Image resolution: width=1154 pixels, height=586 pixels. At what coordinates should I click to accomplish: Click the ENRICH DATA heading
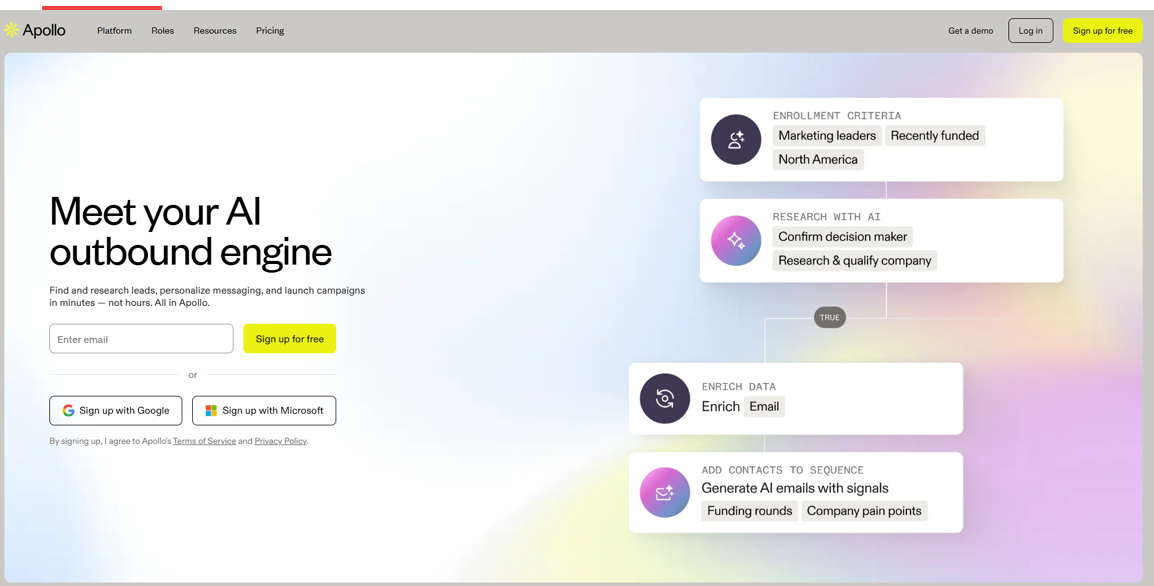point(738,386)
